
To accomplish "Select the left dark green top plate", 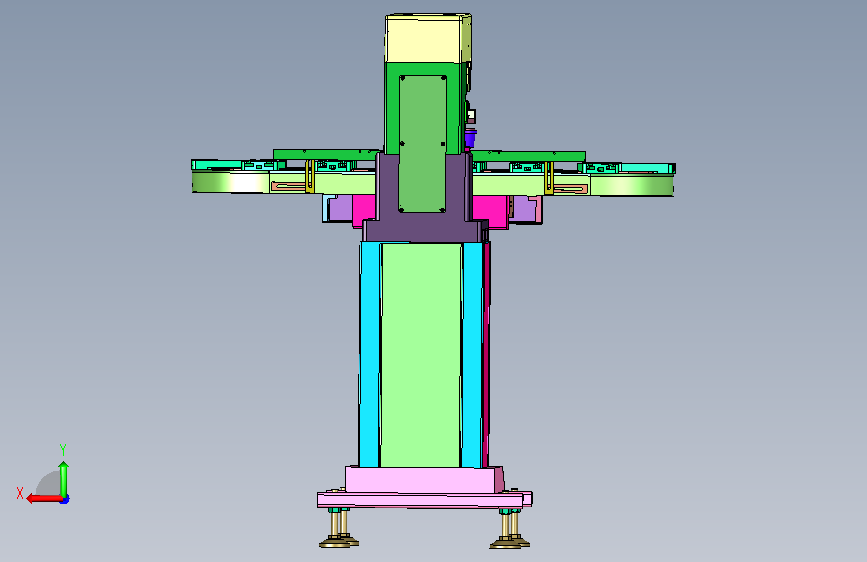I will pyautogui.click(x=326, y=154).
